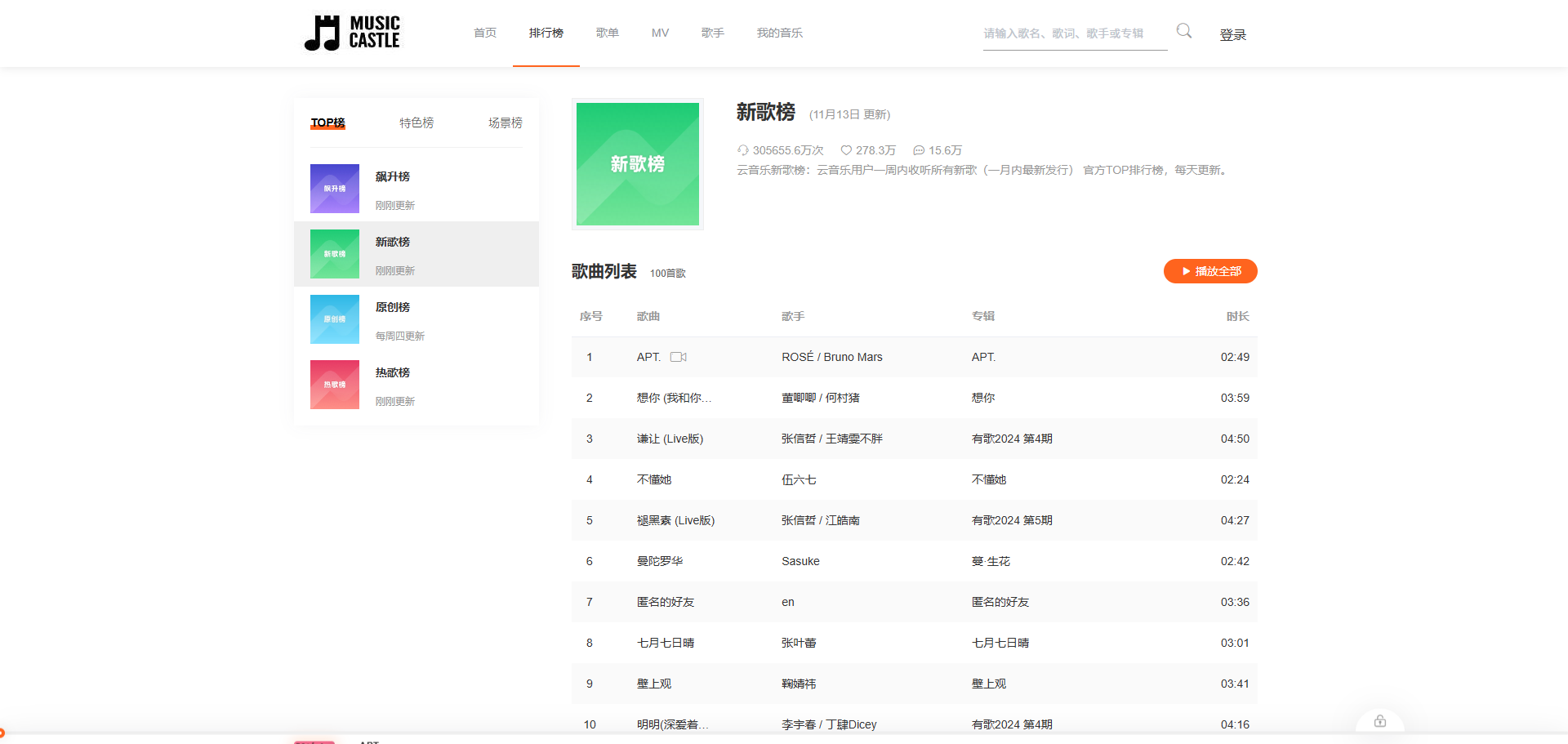
Task: Open the 原创榜 chart thumbnail
Action: [x=335, y=319]
